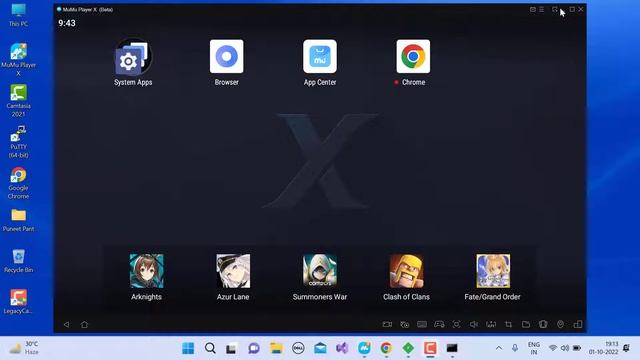
Task: Open the MuMu Player X desktop shortcut
Action: coord(18,59)
